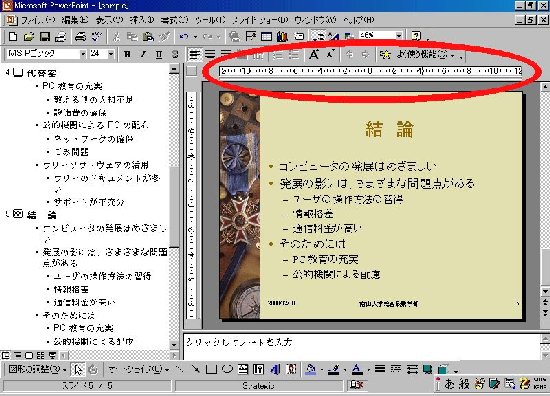Cut the selection with the scissors icon
The width and height of the screenshot is (550, 396).
click(116, 36)
